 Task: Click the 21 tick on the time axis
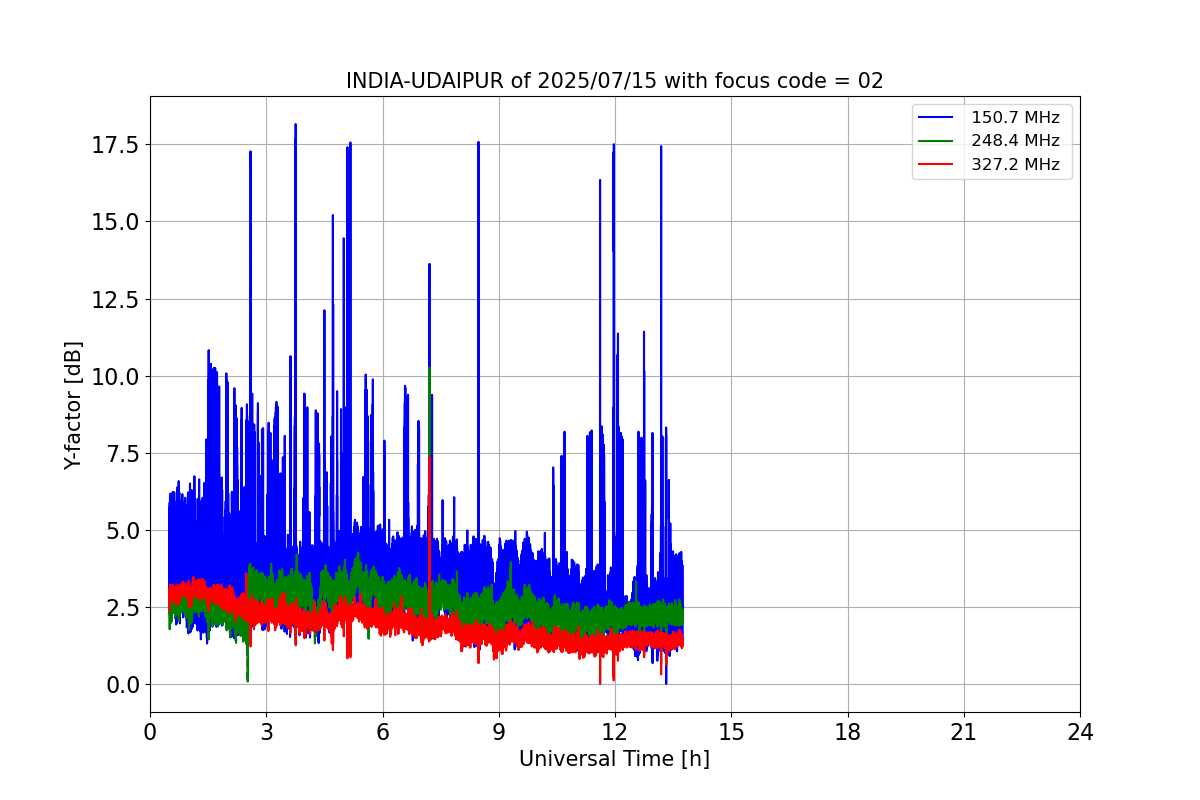point(964,732)
